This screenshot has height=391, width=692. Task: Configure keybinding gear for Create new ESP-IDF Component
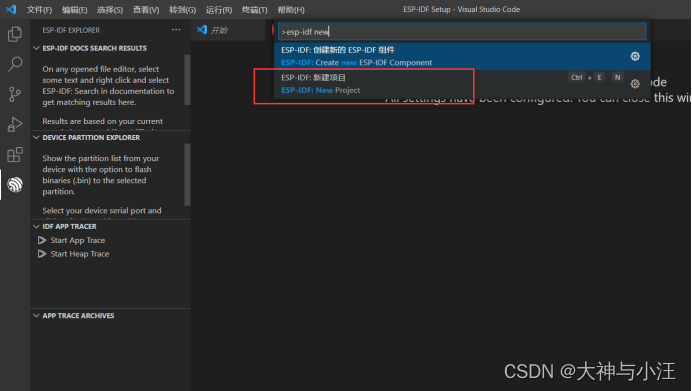coord(635,56)
